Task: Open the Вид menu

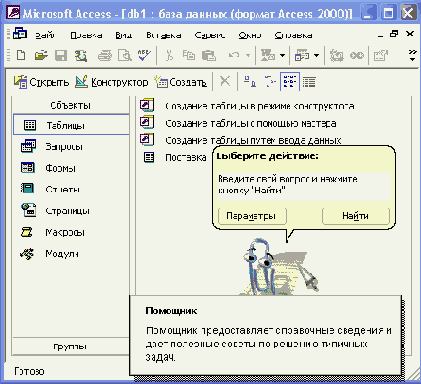Action: coord(124,35)
